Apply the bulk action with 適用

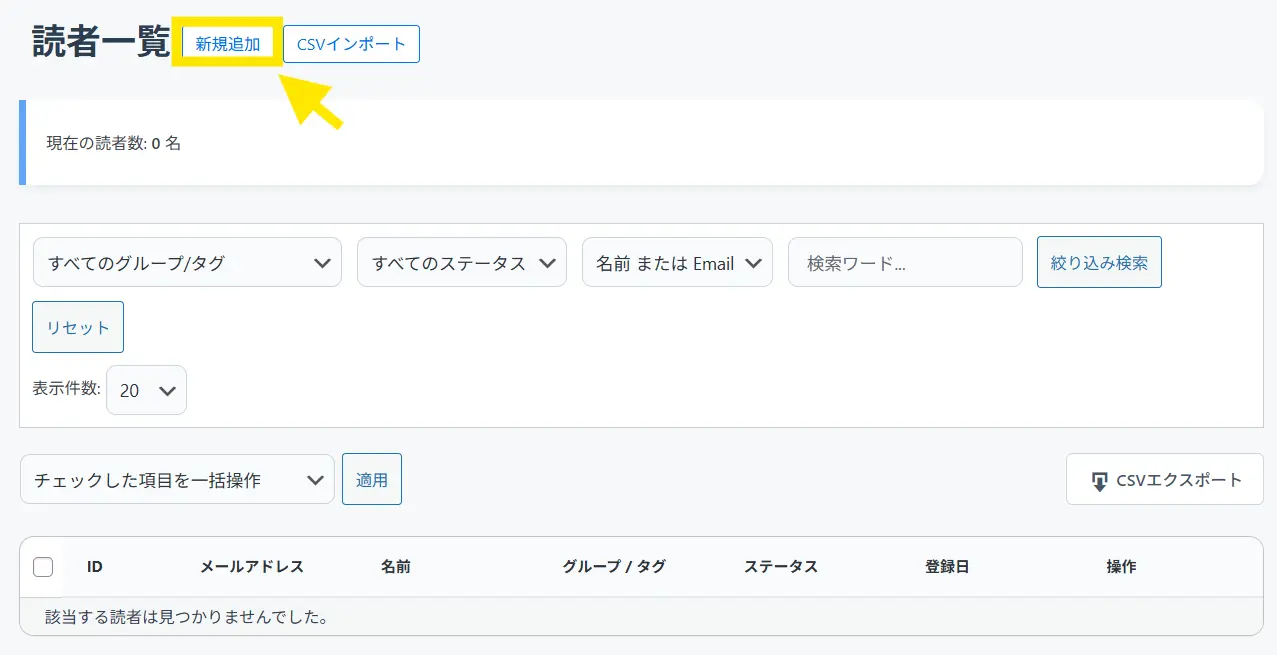pos(372,480)
